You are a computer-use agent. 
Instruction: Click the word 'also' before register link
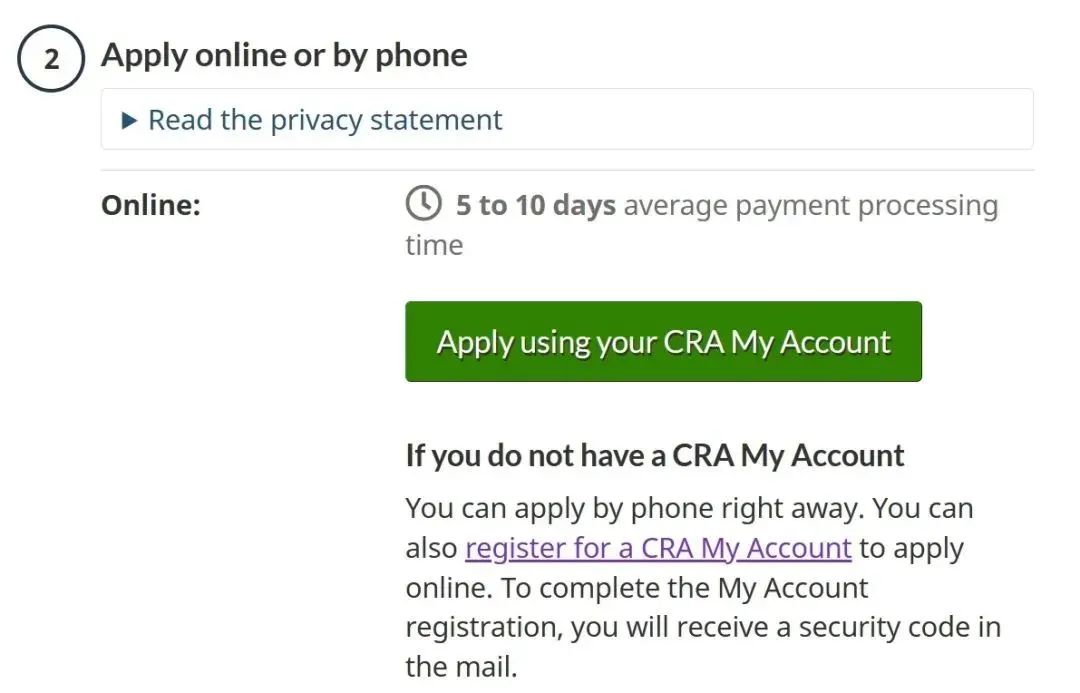[431, 548]
